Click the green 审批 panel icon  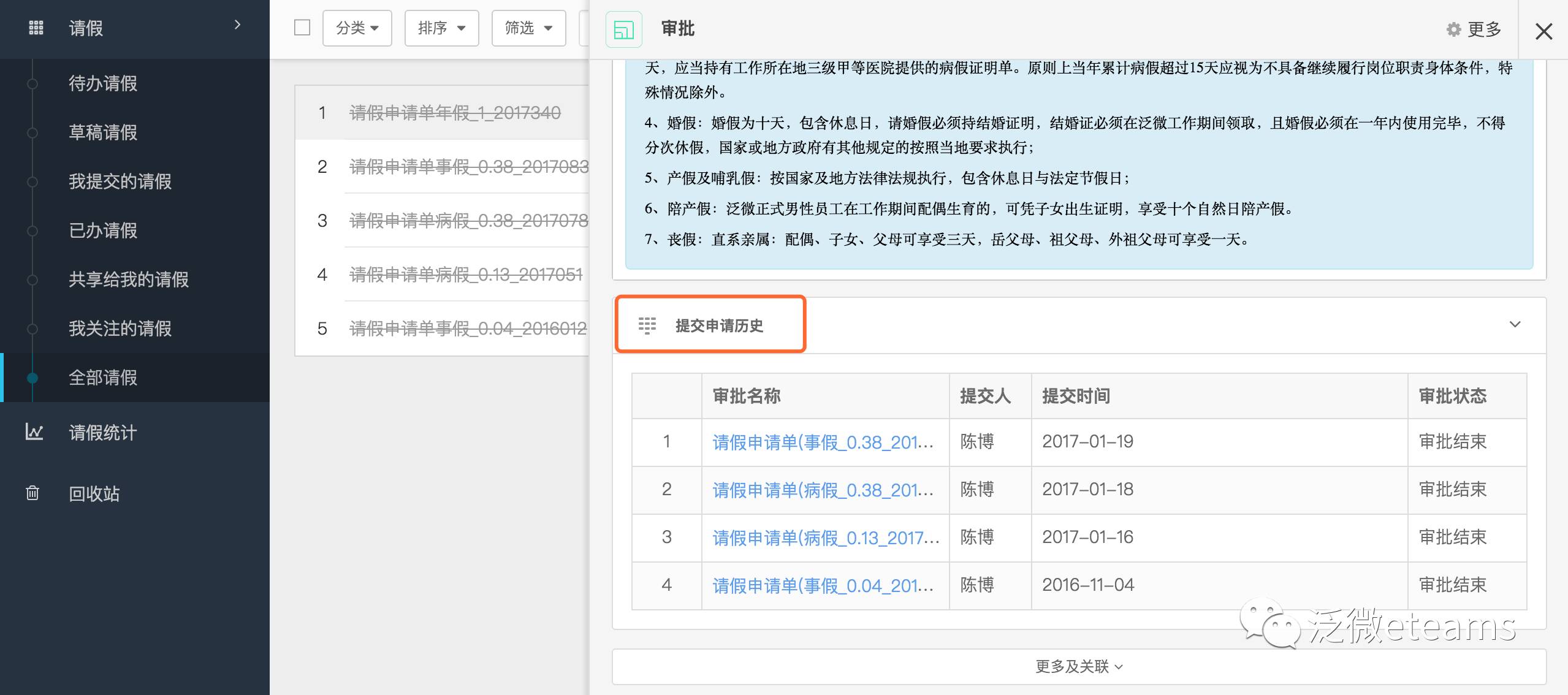[623, 29]
